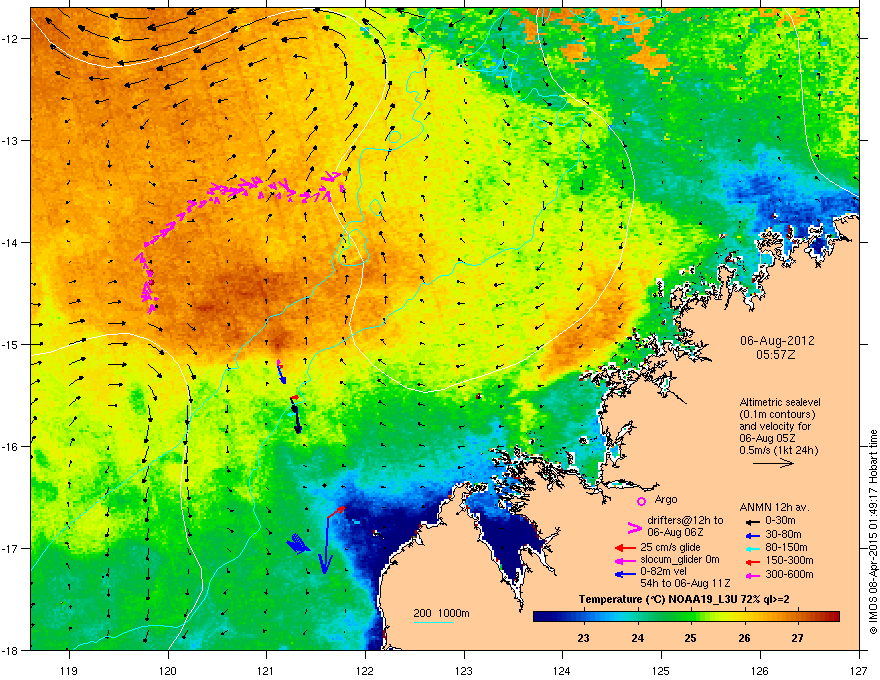Click the '0-82m vel' label
The image size is (880, 680).
point(662,572)
